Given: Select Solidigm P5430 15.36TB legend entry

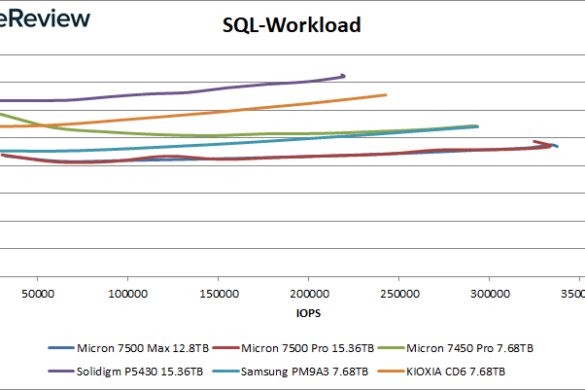Looking at the screenshot, I should tap(126, 372).
